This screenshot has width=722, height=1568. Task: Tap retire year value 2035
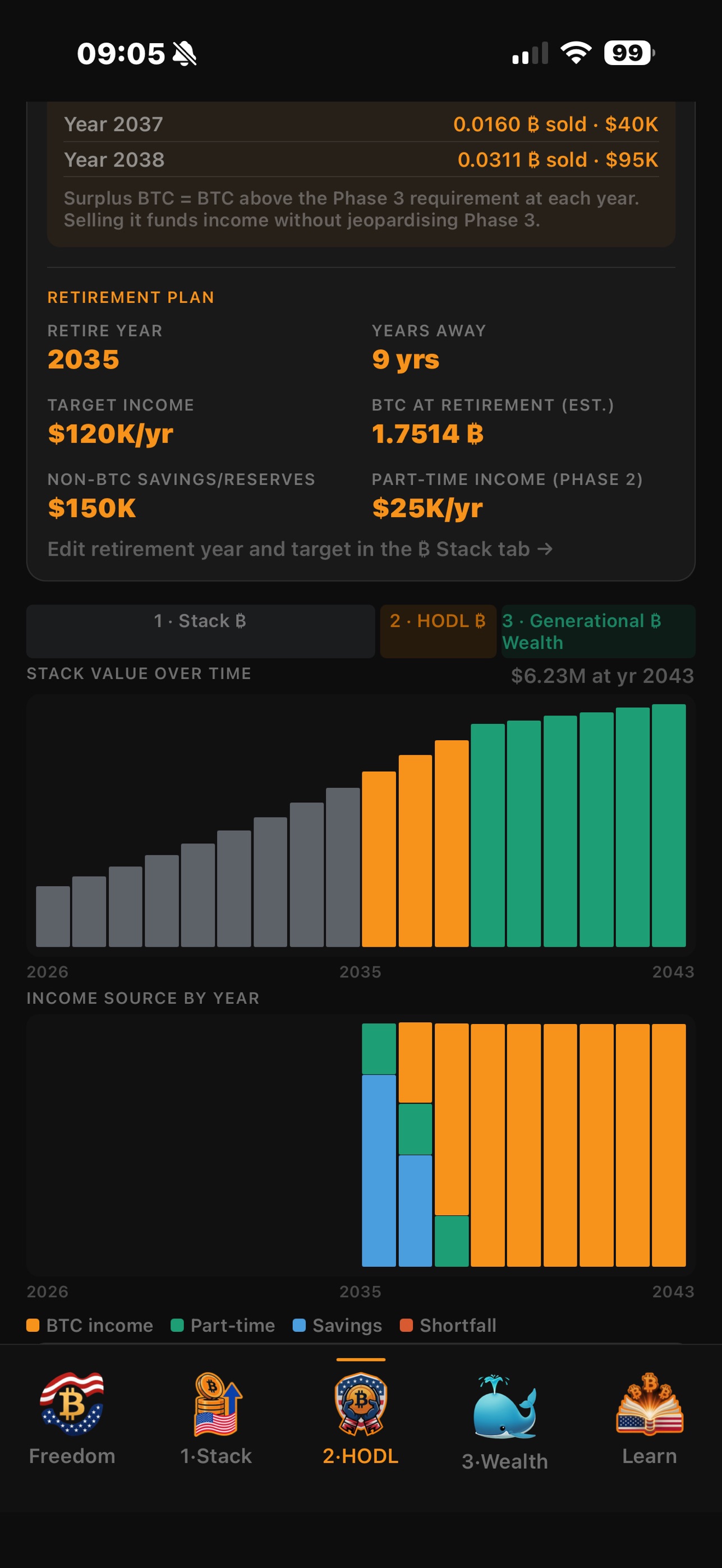[x=84, y=359]
